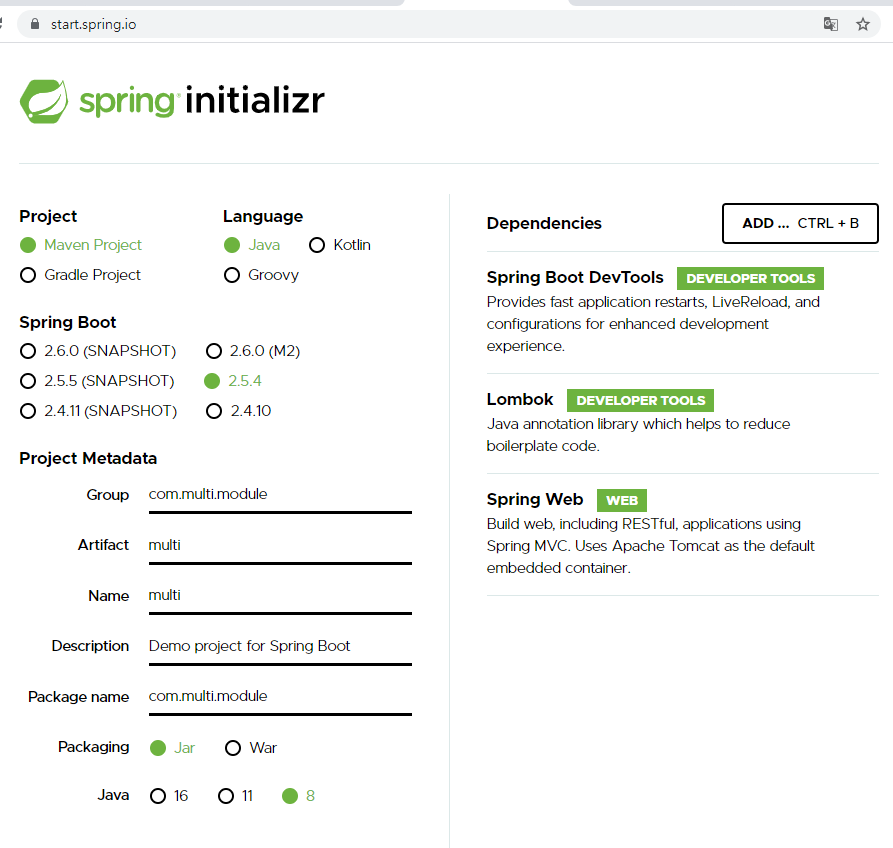Choose Groovy as the language
893x848 pixels.
click(232, 275)
